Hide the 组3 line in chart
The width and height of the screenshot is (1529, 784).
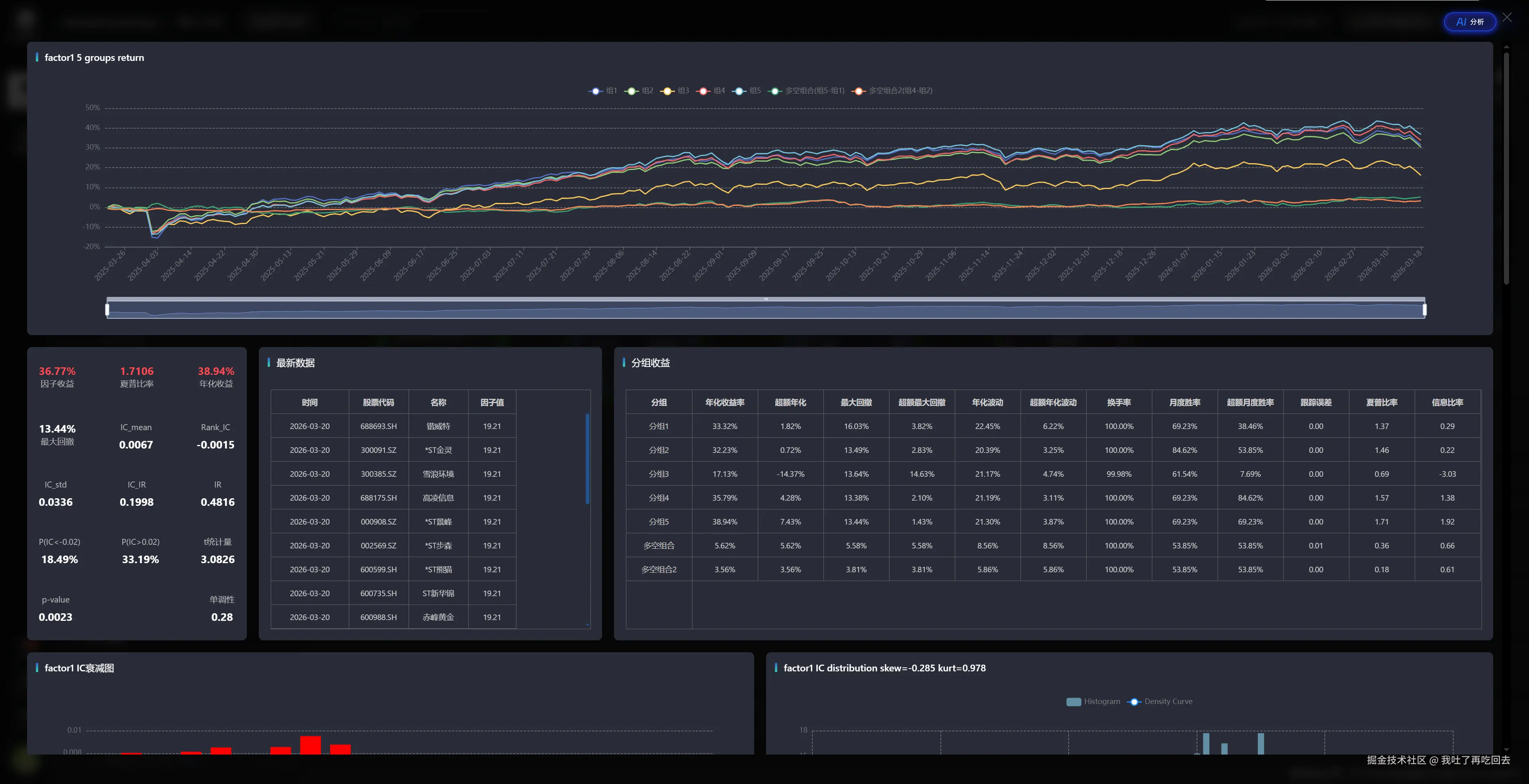coord(668,91)
